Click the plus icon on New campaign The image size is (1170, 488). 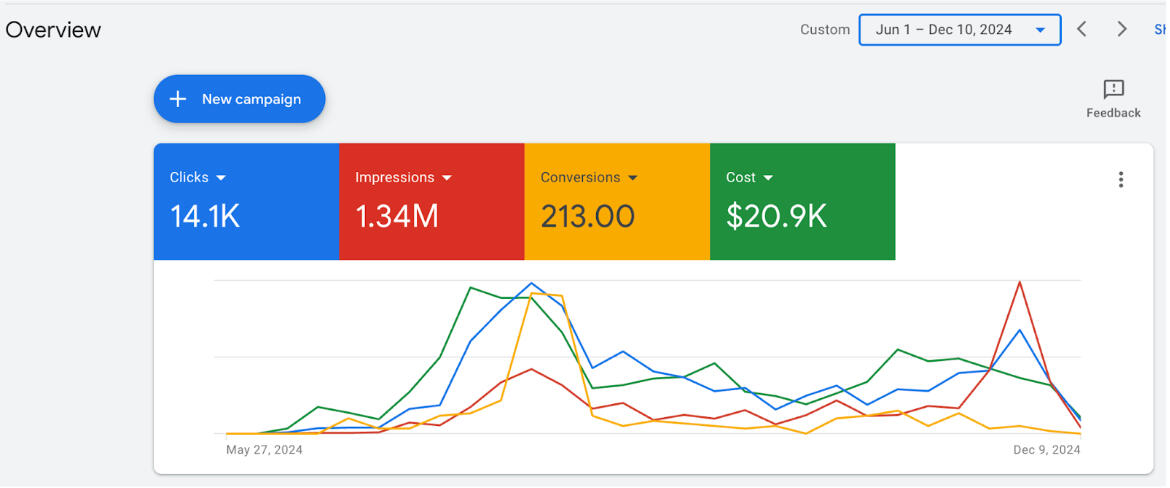178,99
